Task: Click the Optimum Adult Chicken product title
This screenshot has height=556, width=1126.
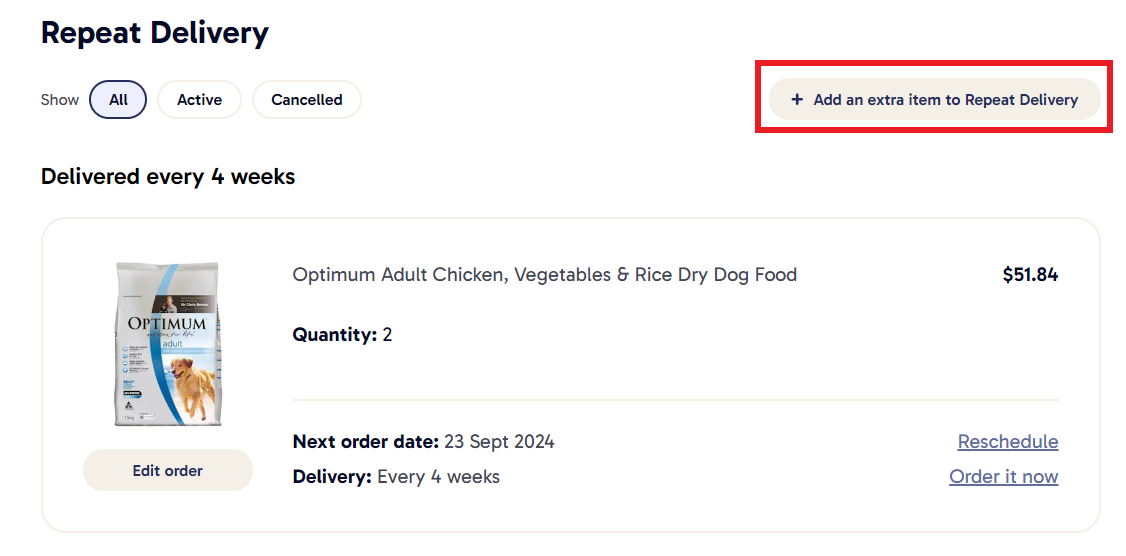Action: click(x=544, y=275)
